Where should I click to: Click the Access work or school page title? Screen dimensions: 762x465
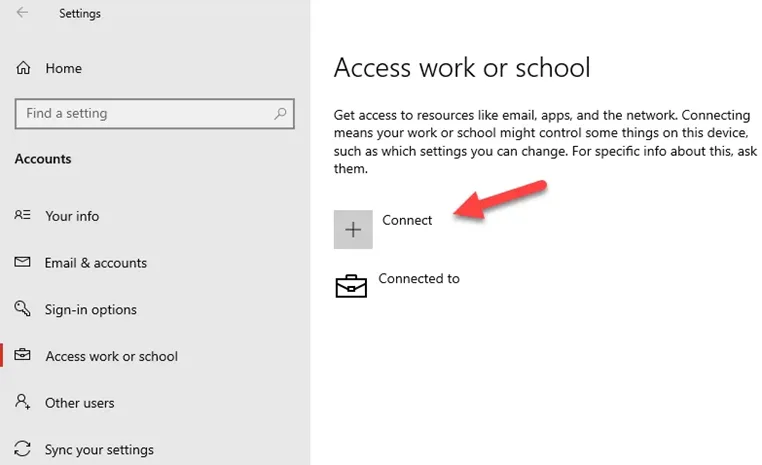(462, 67)
